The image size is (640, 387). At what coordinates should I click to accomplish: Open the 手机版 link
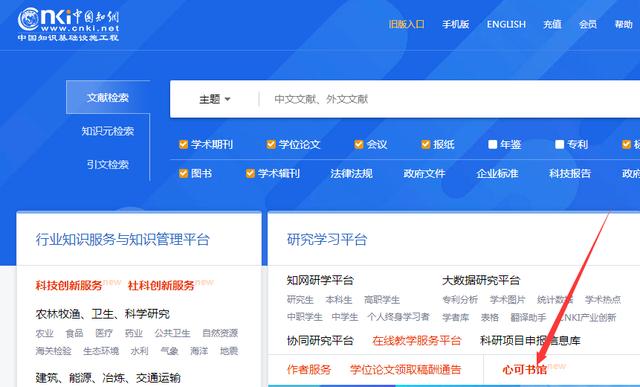point(456,24)
